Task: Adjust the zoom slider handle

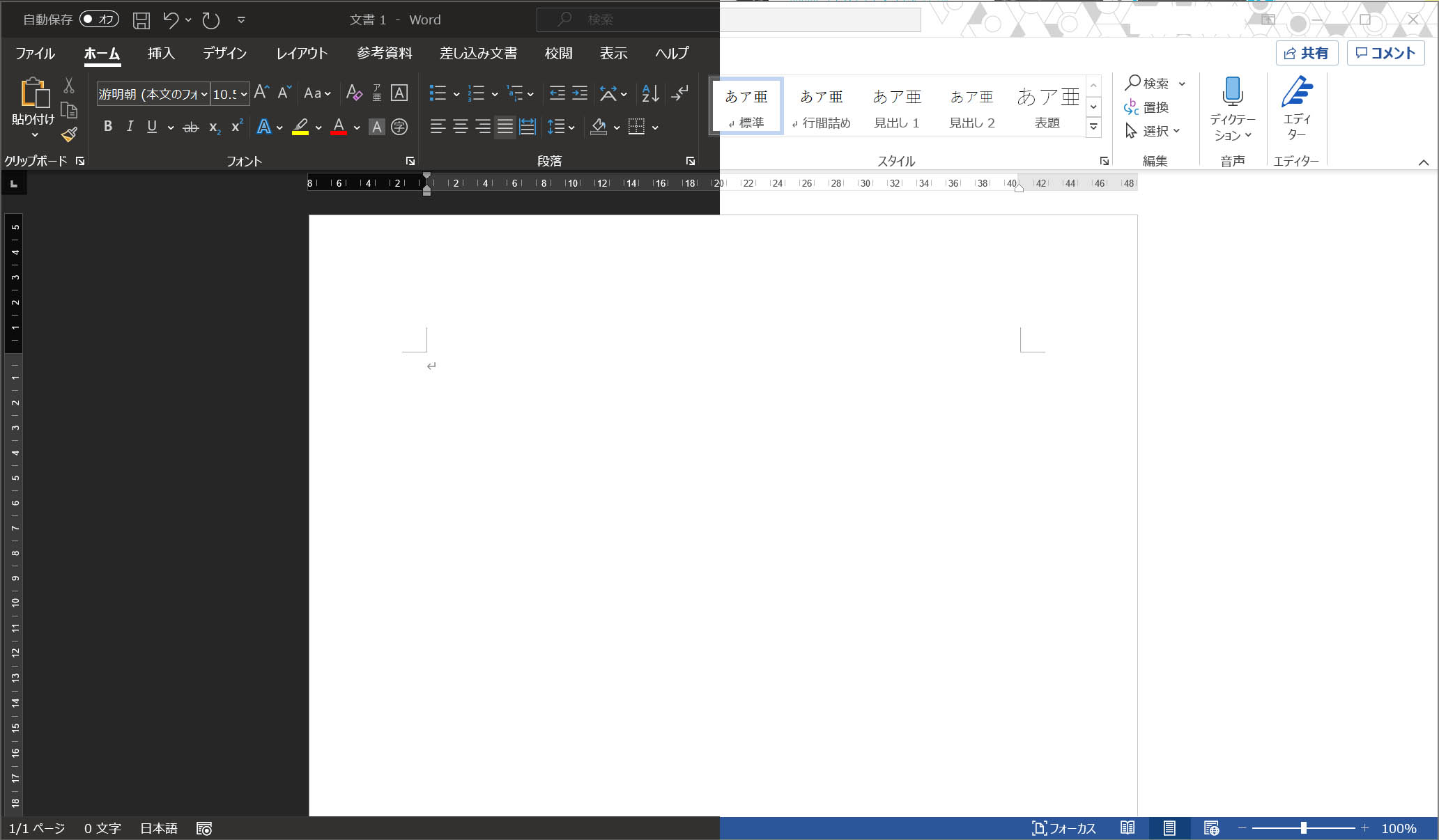Action: [1303, 828]
